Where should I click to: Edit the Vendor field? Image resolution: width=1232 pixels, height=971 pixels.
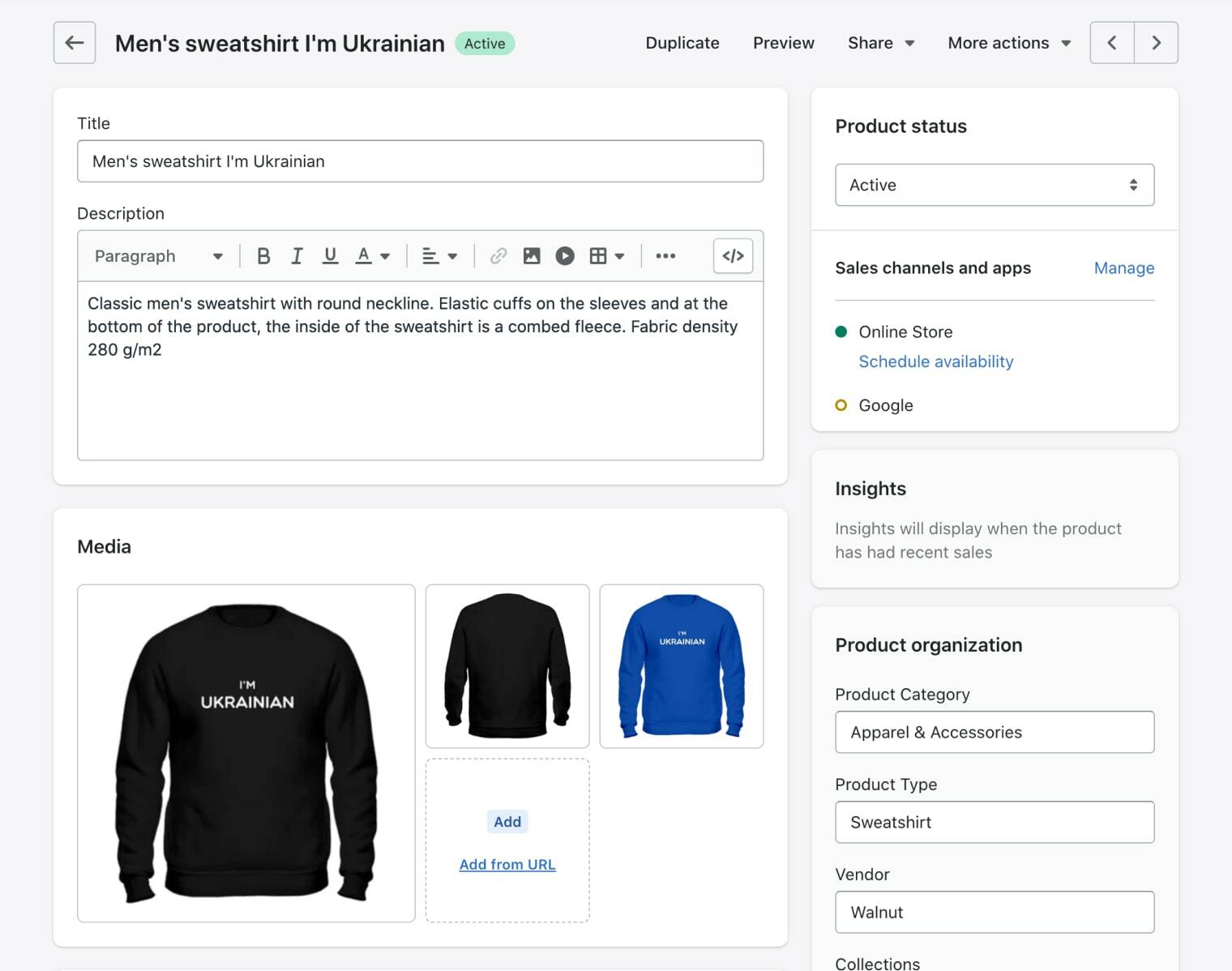click(x=995, y=912)
